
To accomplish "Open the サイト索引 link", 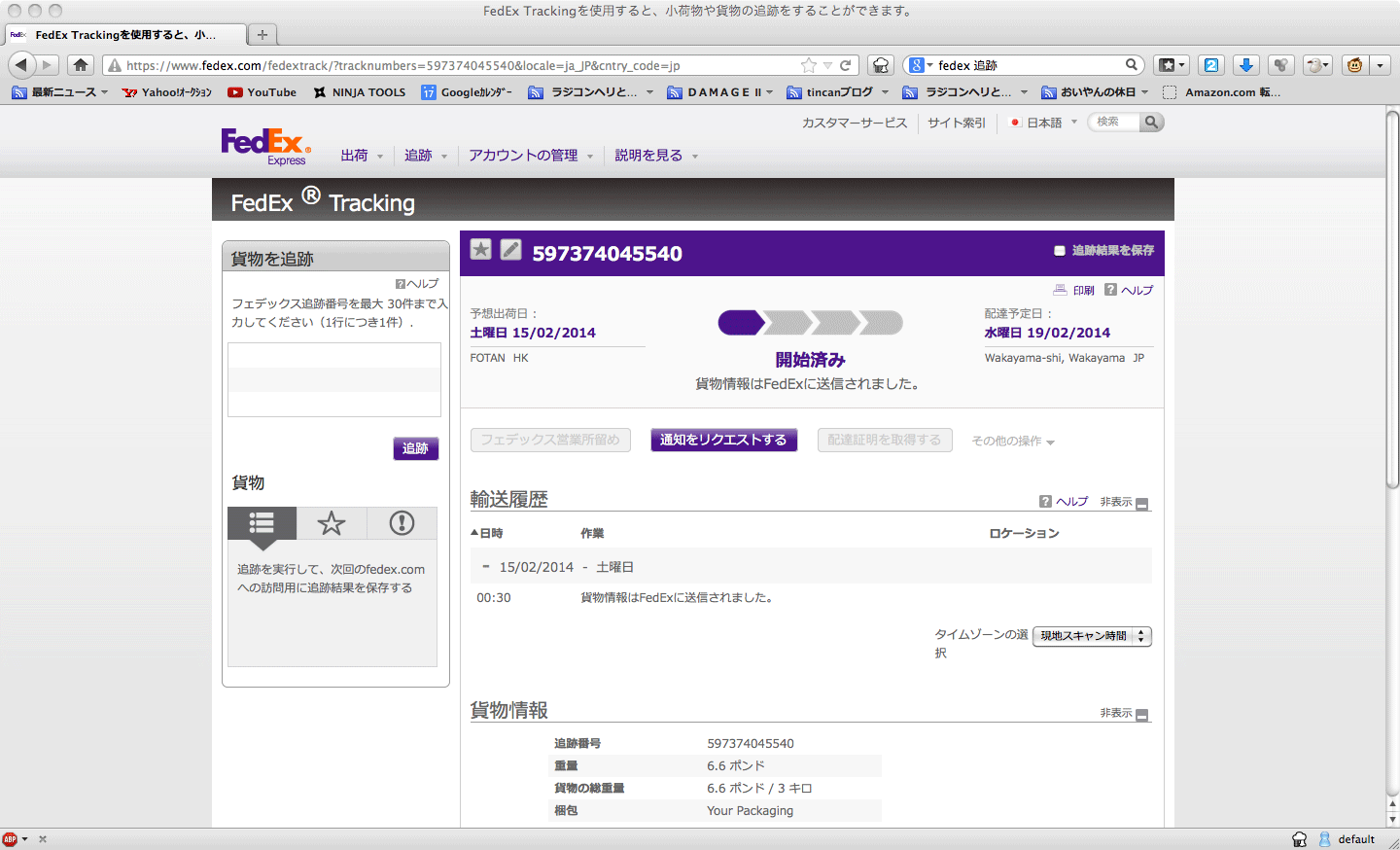I will [x=957, y=123].
